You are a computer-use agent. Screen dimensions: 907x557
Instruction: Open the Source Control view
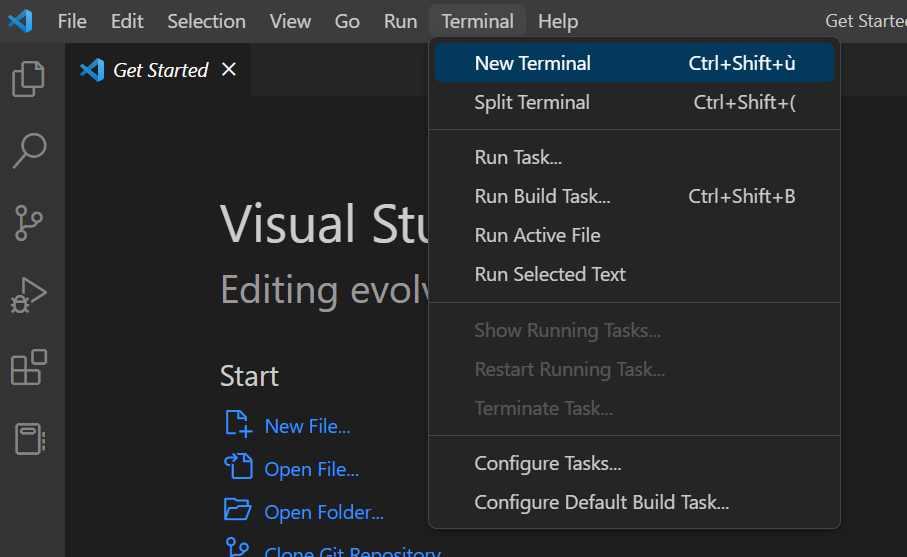pos(28,223)
